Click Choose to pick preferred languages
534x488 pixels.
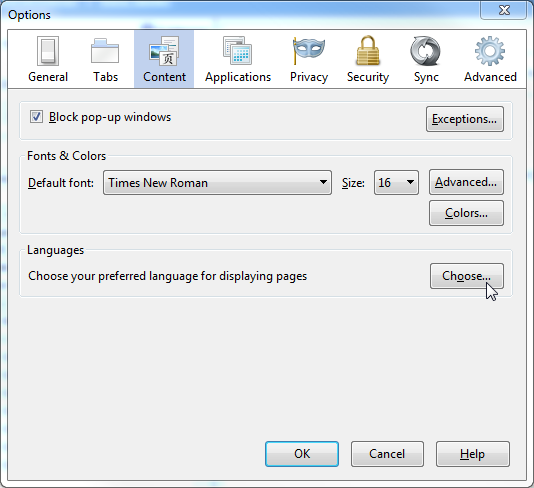pos(466,276)
